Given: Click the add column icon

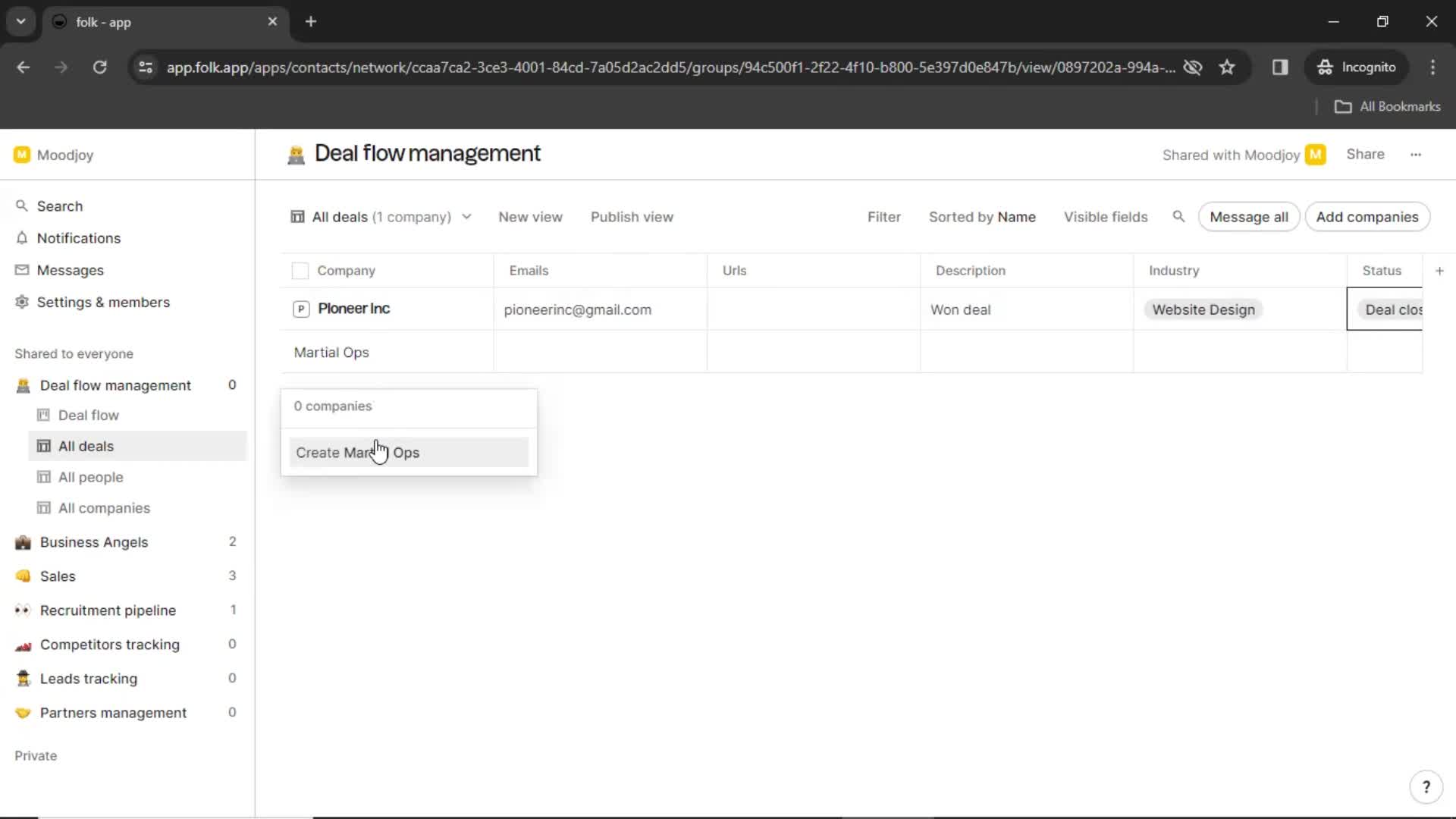Looking at the screenshot, I should [x=1439, y=270].
